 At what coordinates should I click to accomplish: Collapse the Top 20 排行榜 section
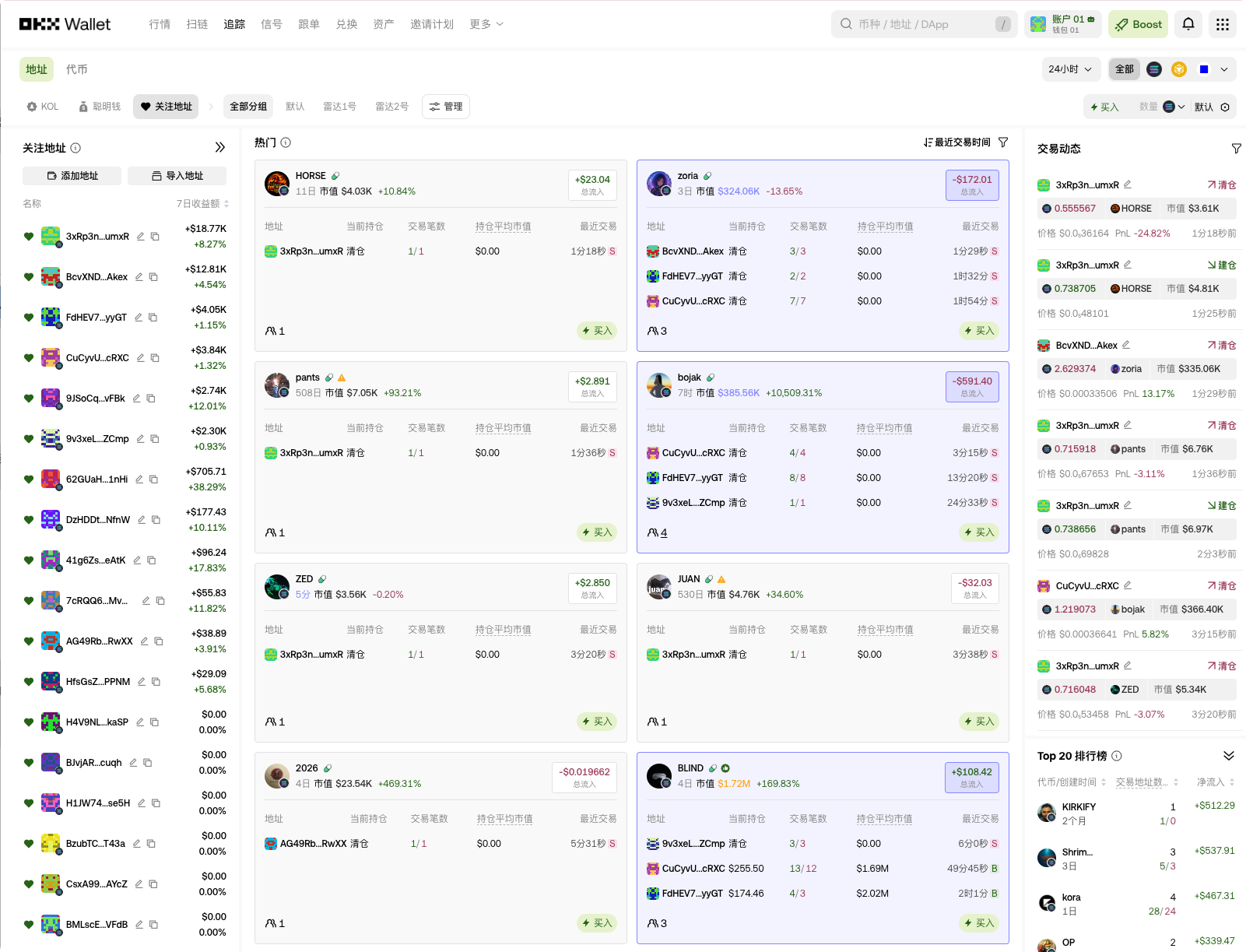coord(1228,756)
